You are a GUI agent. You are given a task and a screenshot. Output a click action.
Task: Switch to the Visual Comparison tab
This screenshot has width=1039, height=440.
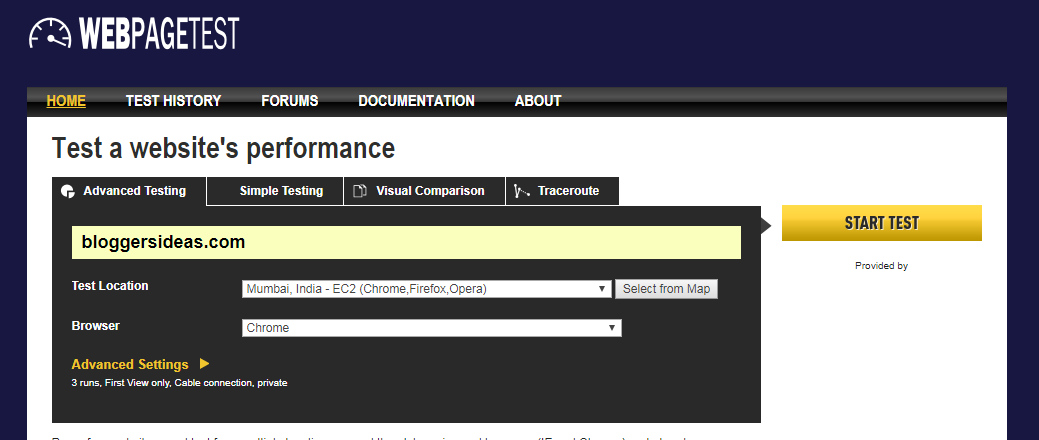point(425,191)
